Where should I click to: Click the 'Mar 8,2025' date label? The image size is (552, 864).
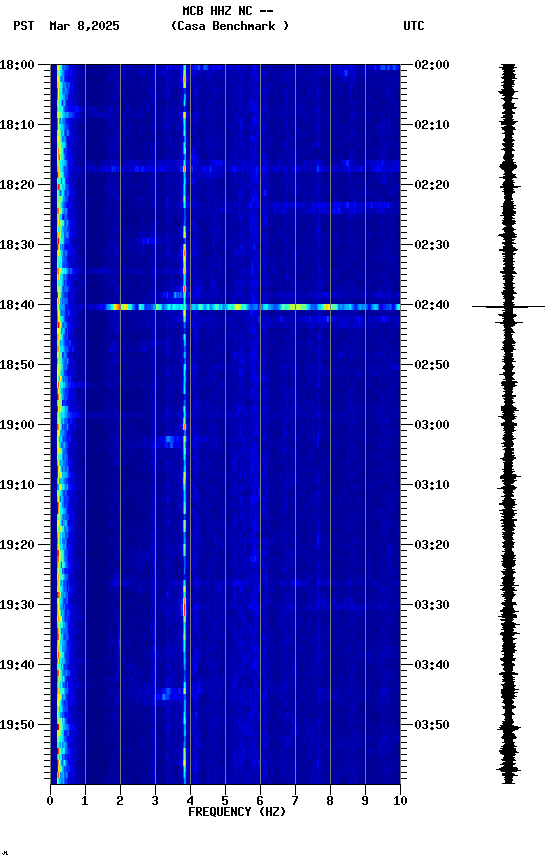pyautogui.click(x=84, y=26)
